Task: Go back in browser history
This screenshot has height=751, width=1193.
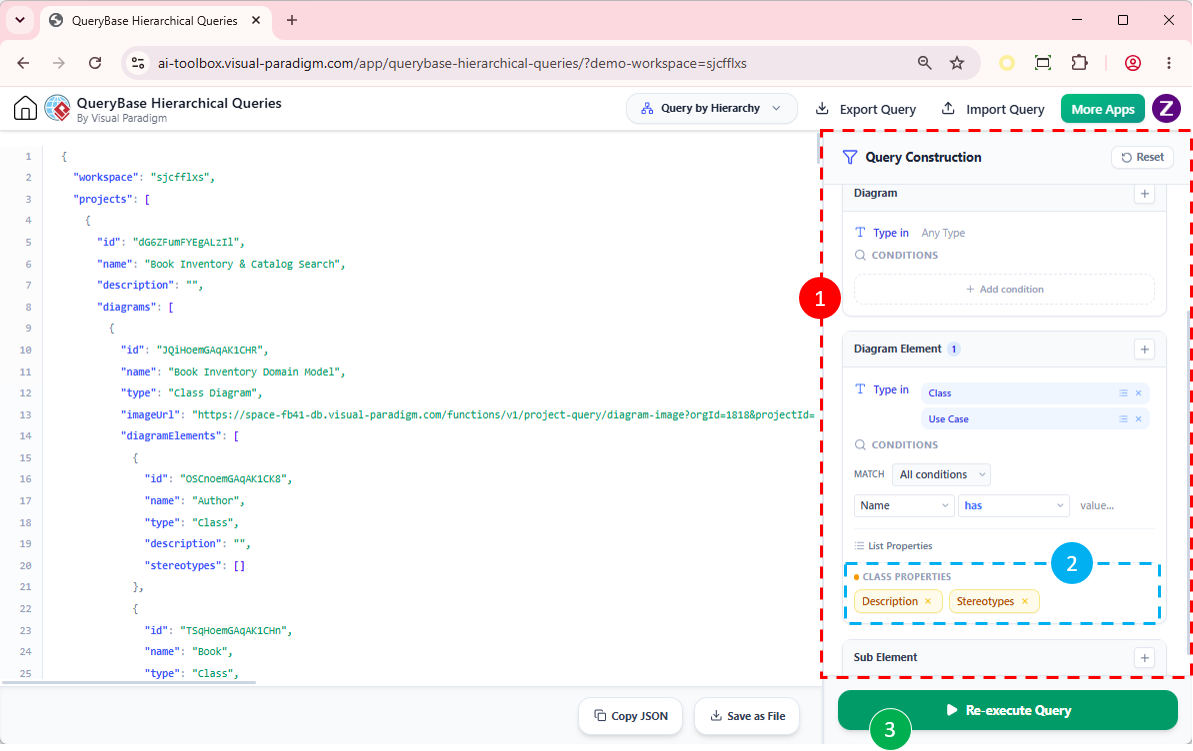Action: coord(24,63)
